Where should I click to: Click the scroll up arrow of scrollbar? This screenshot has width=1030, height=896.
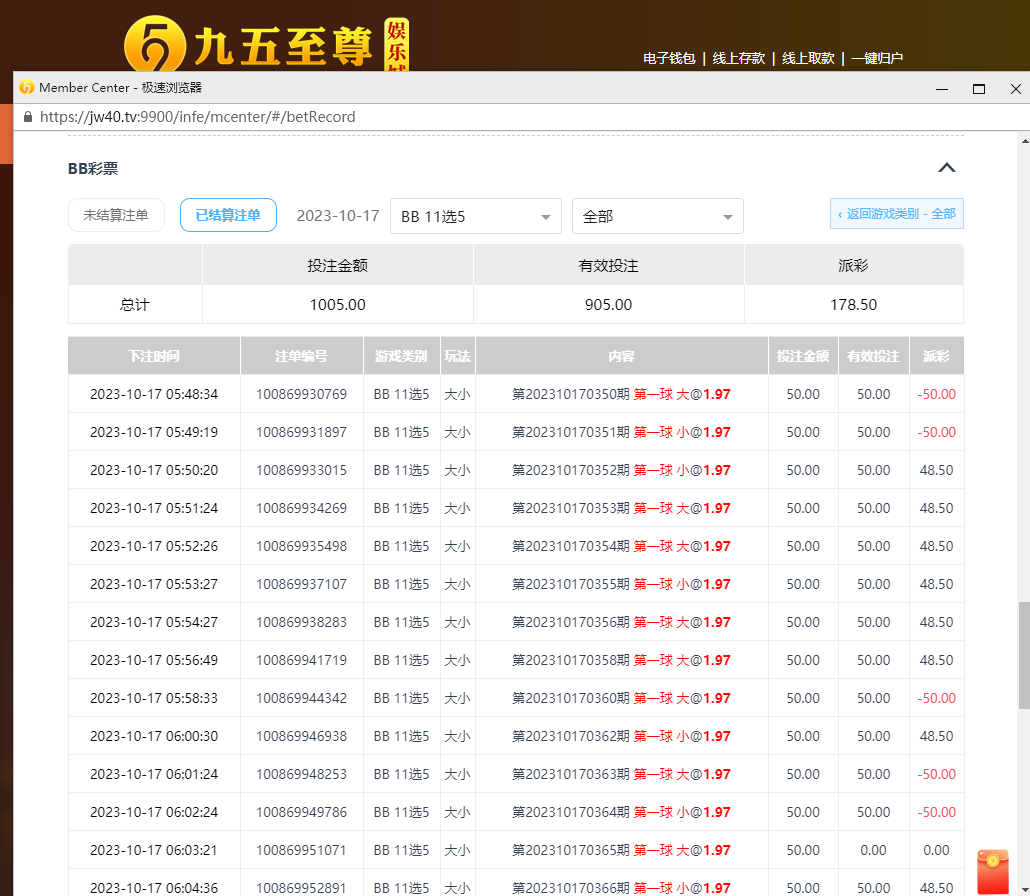click(1023, 141)
